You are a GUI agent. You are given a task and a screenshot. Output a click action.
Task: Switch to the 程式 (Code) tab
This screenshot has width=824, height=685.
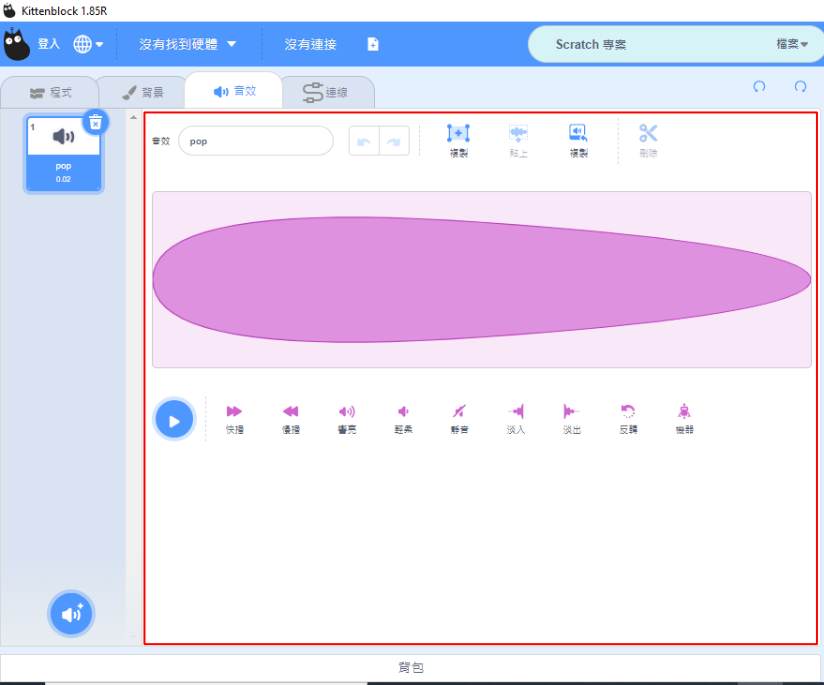click(x=50, y=93)
